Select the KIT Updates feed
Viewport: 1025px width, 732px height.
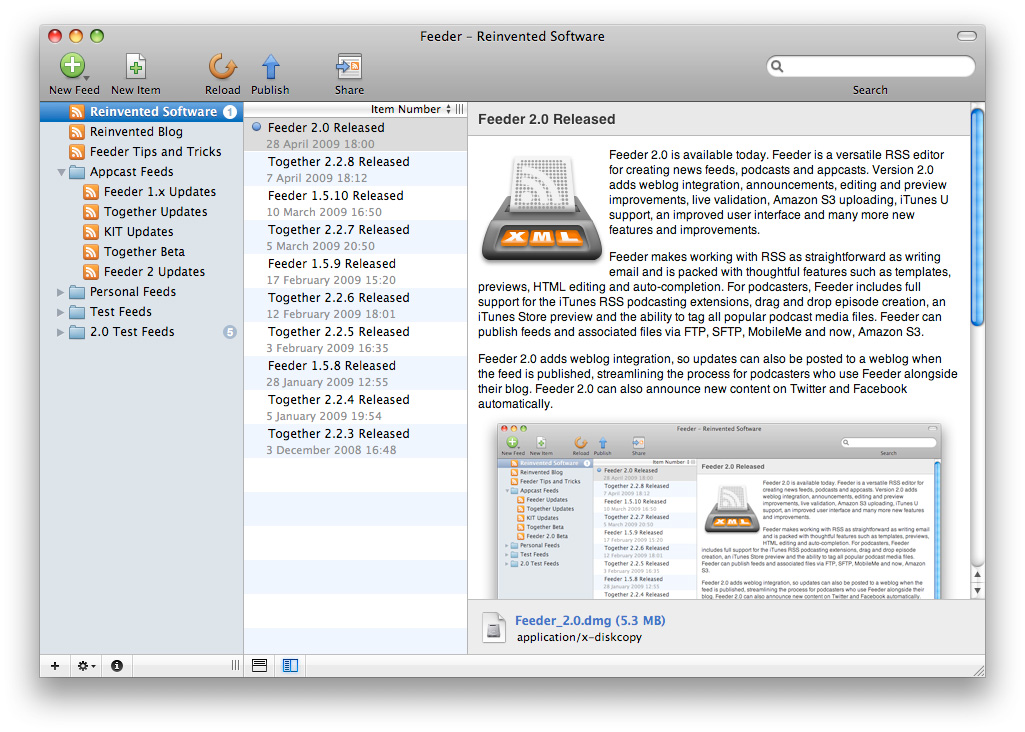141,232
